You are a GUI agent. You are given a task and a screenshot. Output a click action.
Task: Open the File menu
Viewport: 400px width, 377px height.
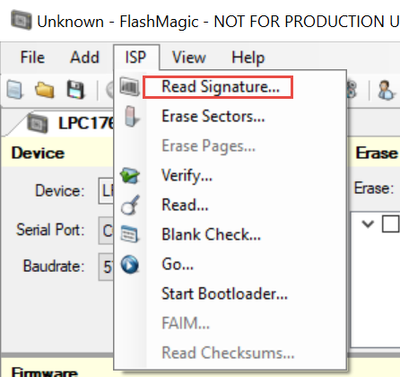[x=32, y=57]
